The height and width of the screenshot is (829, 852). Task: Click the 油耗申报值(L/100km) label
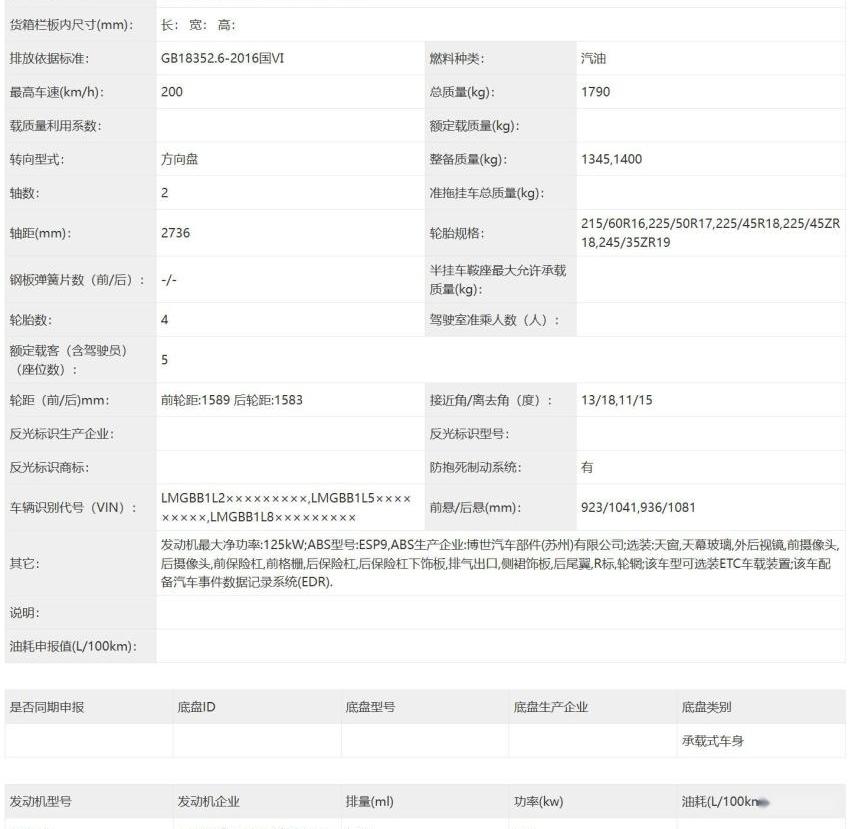[x=73, y=646]
